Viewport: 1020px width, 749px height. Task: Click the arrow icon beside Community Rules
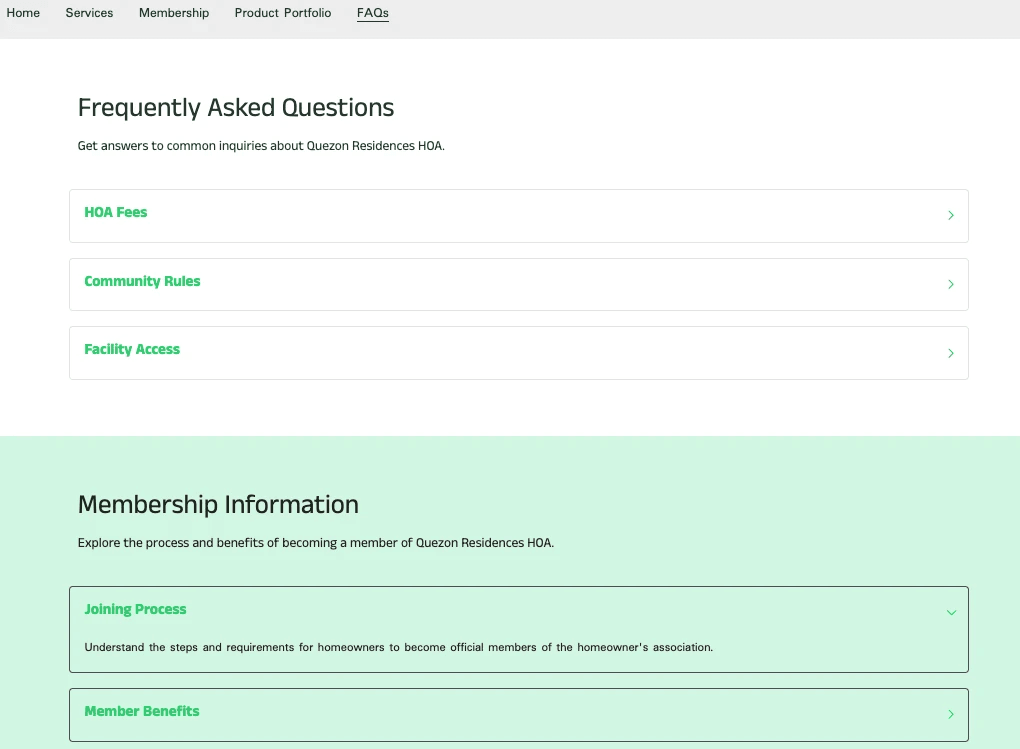[950, 284]
